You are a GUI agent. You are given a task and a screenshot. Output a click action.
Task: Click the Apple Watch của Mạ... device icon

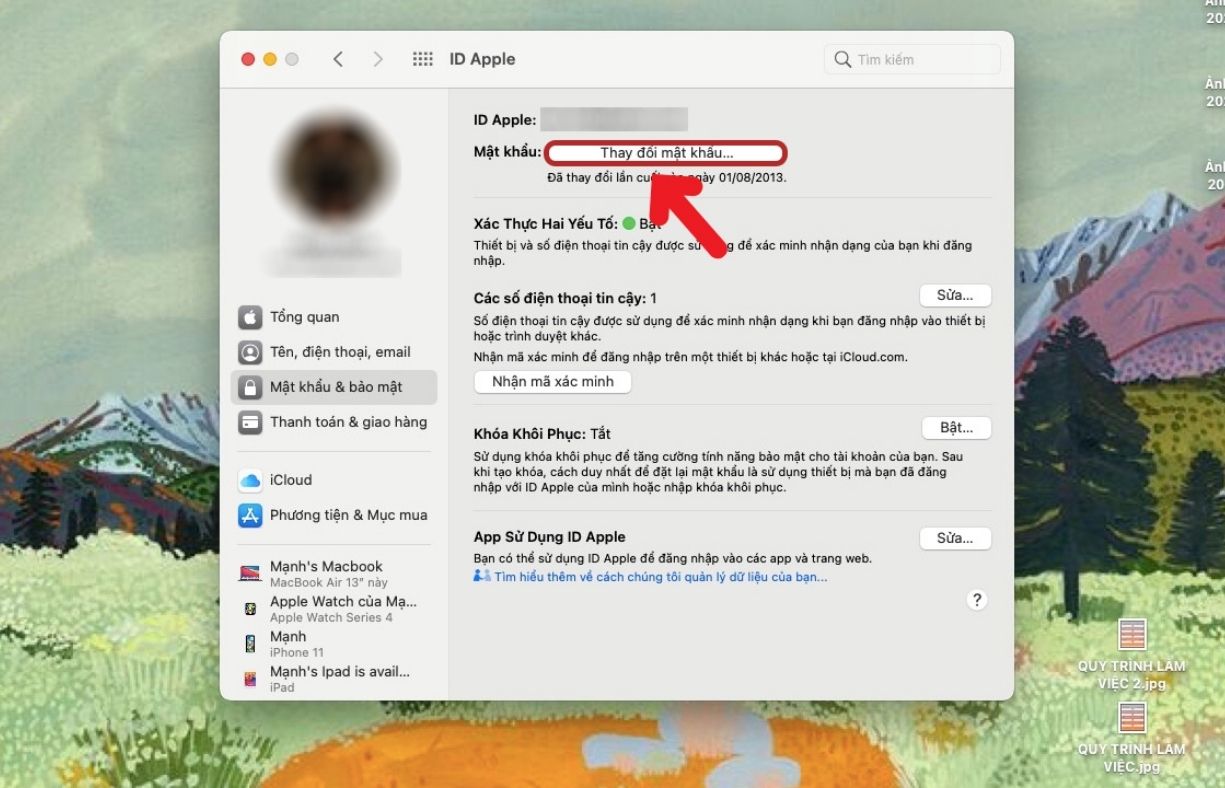click(250, 608)
